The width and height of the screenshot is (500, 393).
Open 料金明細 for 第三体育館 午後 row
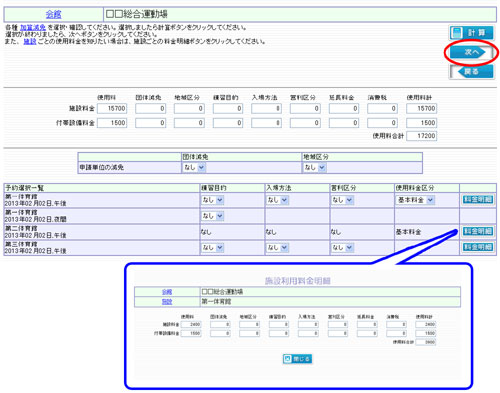(478, 247)
